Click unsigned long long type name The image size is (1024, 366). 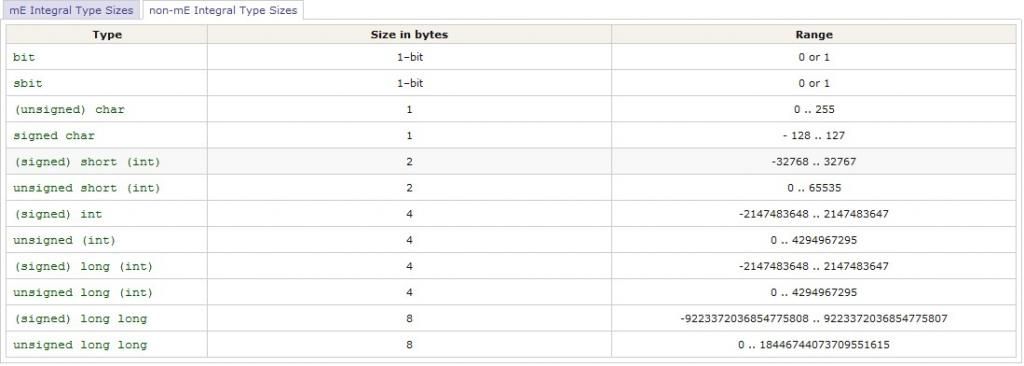pos(80,345)
